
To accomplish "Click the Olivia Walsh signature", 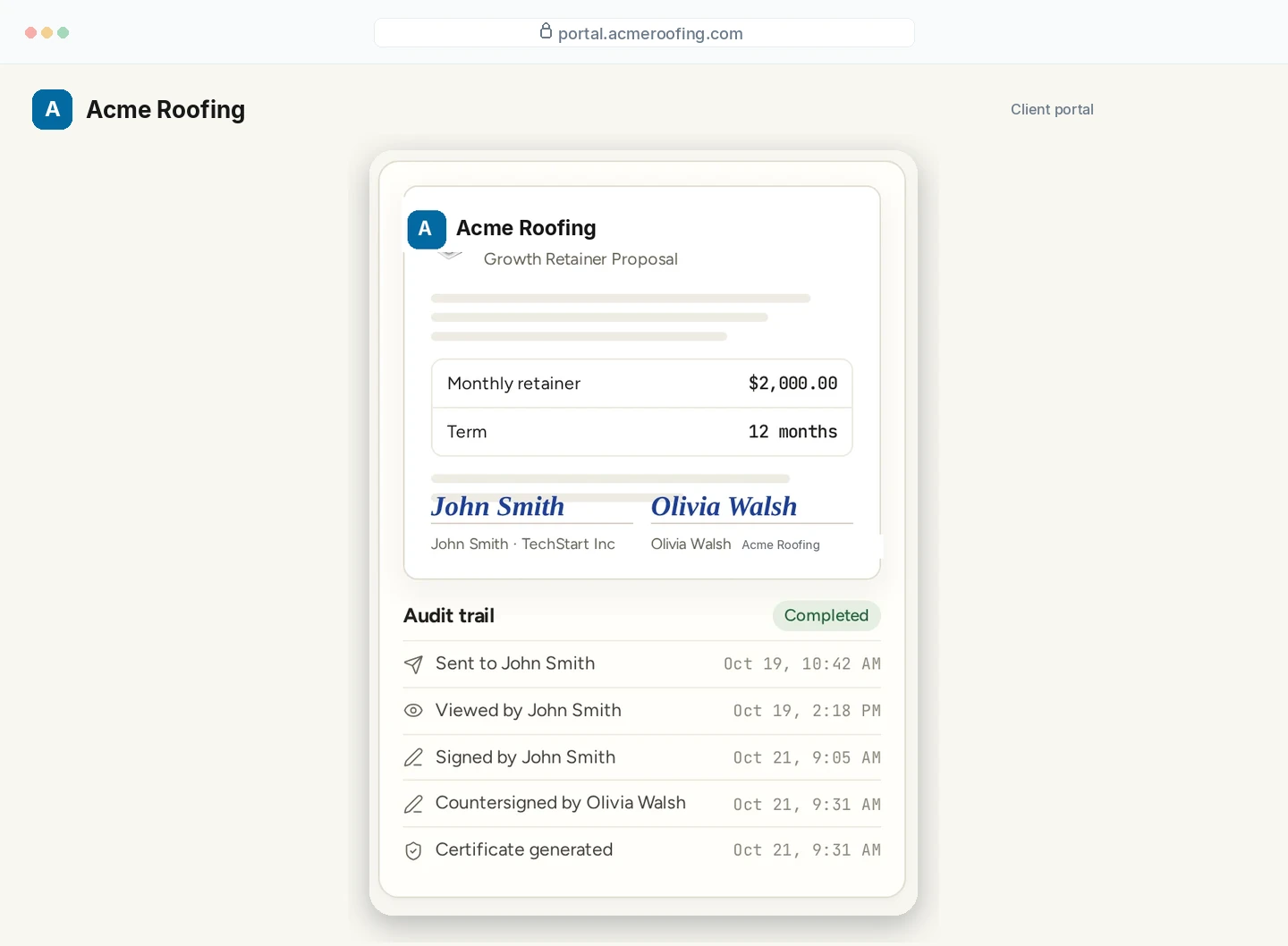I will click(724, 506).
